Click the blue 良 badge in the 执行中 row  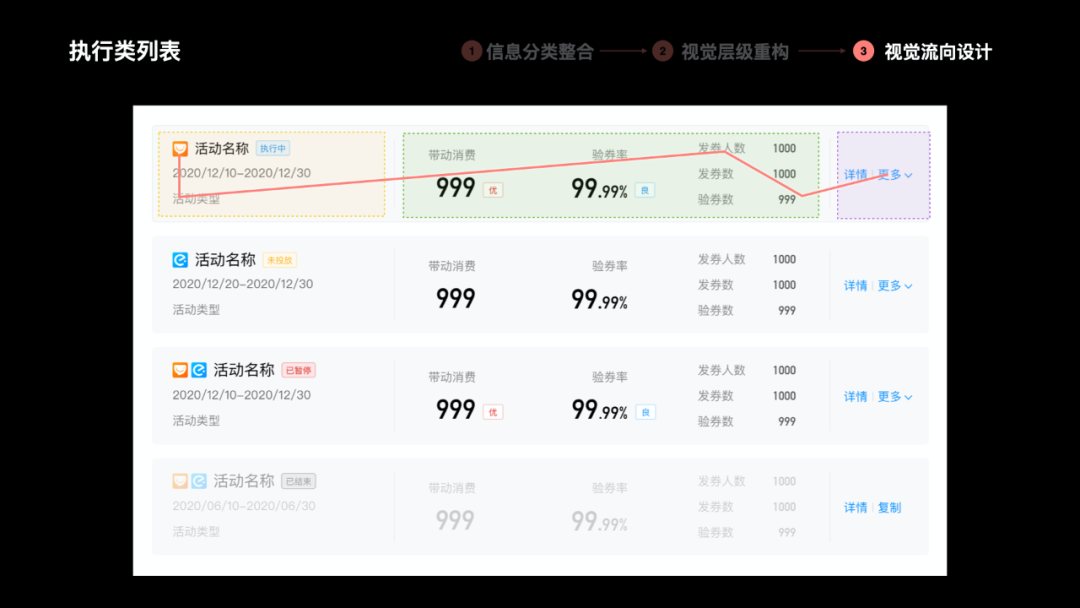(645, 191)
